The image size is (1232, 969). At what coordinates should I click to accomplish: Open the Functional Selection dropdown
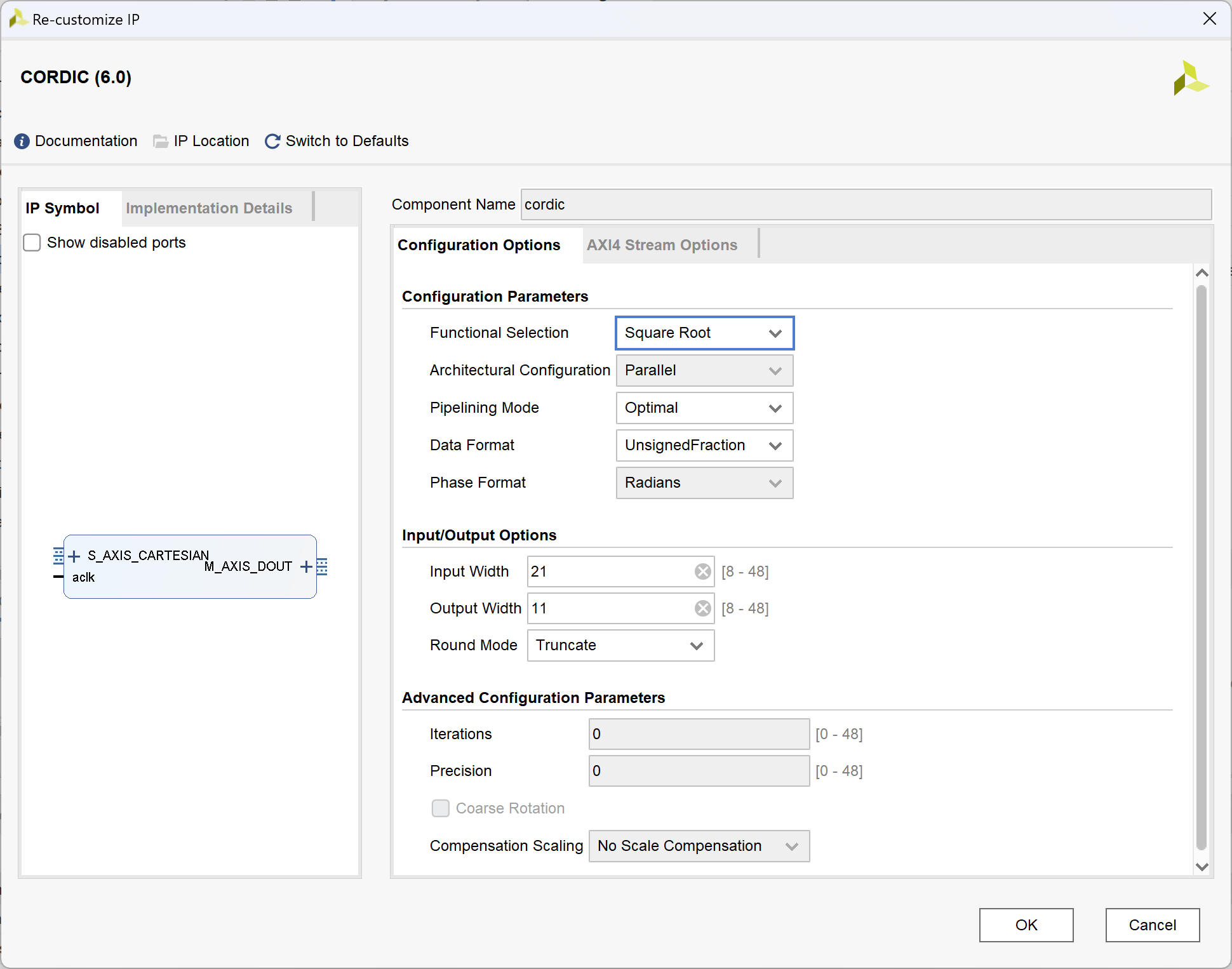pyautogui.click(x=704, y=333)
